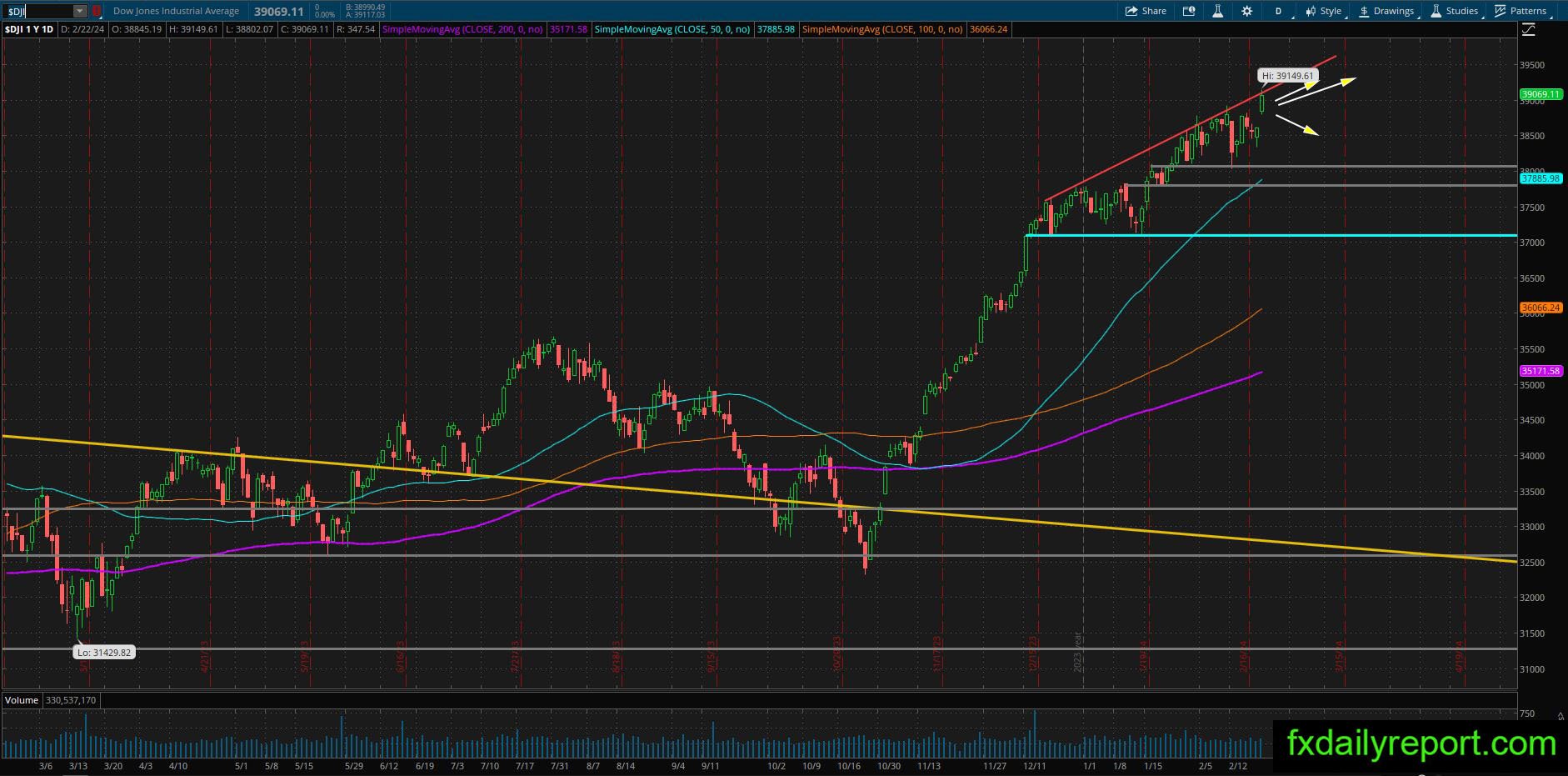1568x776 pixels.
Task: Click the Lo: 31429.82 price bubble
Action: (104, 653)
